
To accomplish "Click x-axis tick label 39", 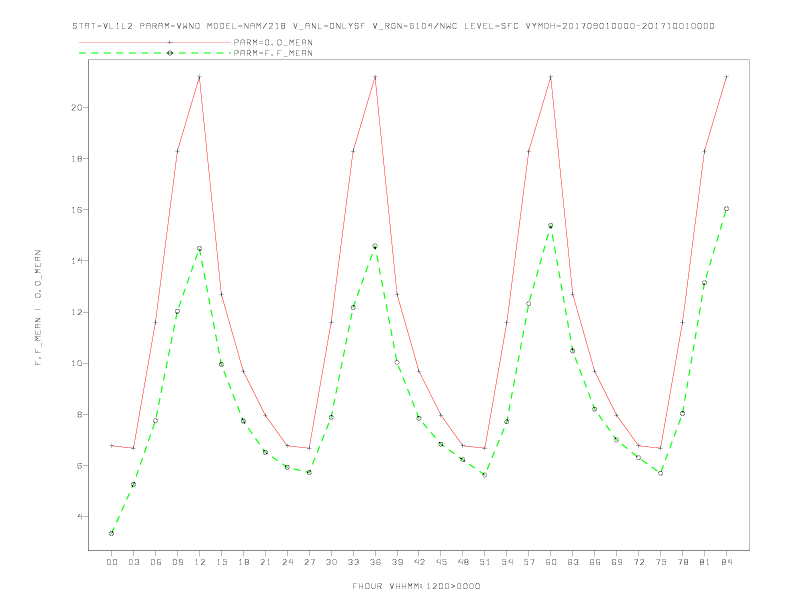I will click(397, 562).
